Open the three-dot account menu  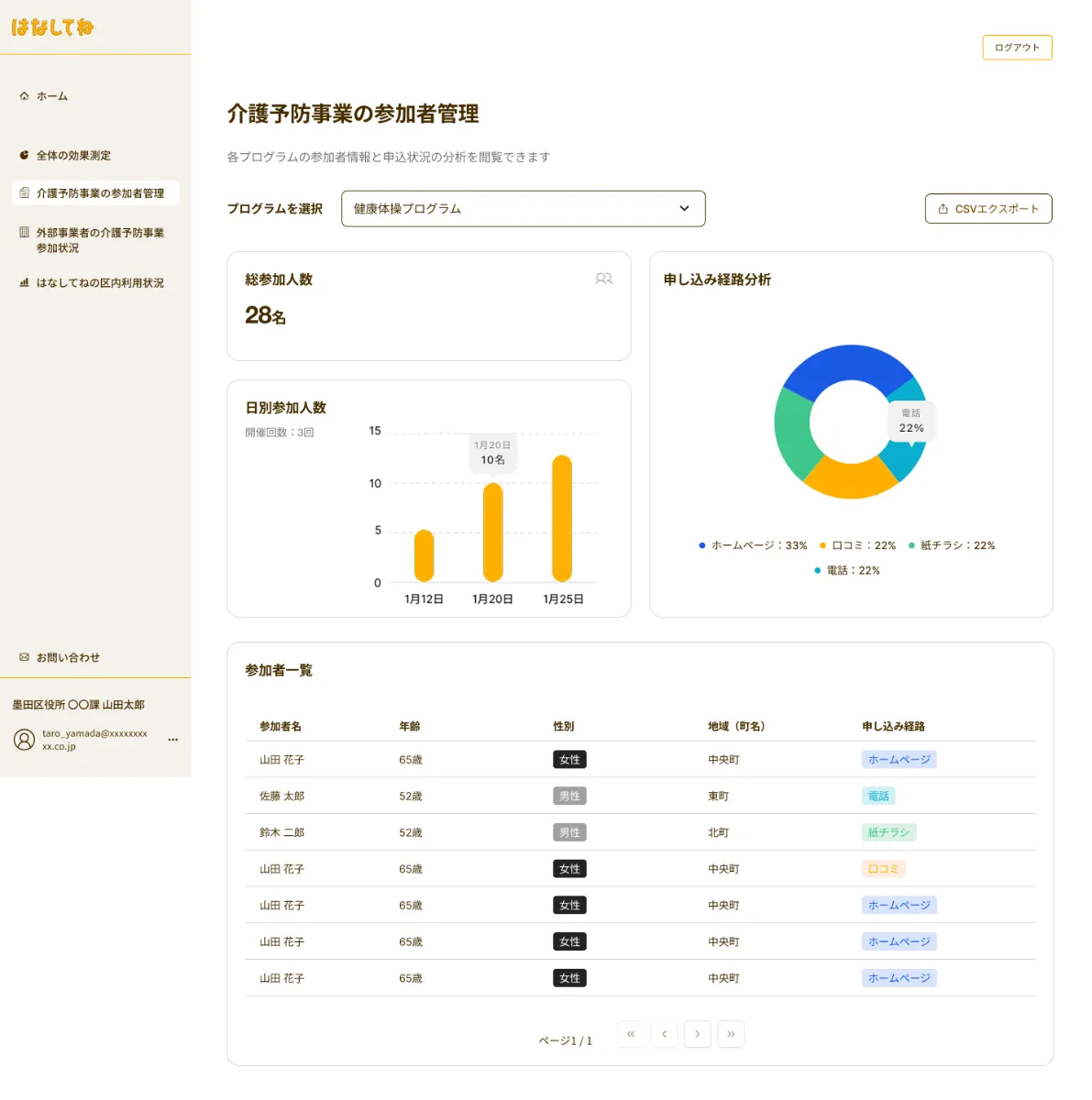[x=173, y=740]
